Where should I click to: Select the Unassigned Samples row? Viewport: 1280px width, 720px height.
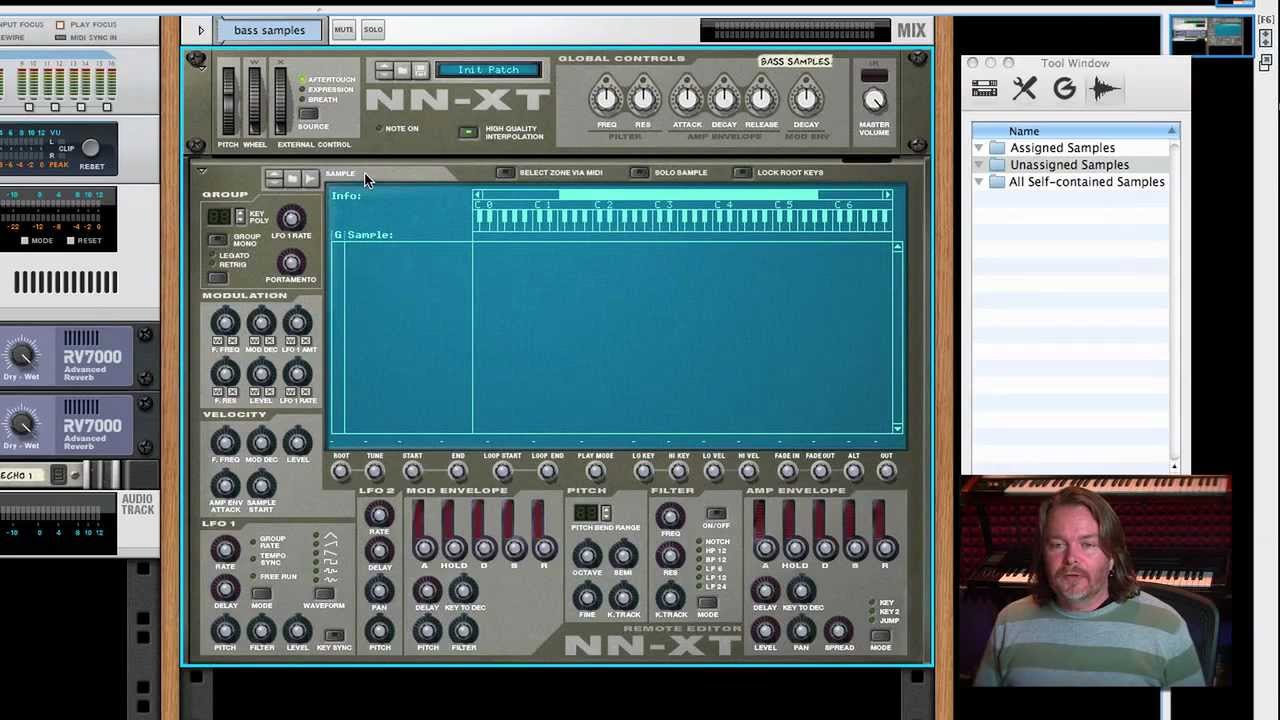(1070, 165)
